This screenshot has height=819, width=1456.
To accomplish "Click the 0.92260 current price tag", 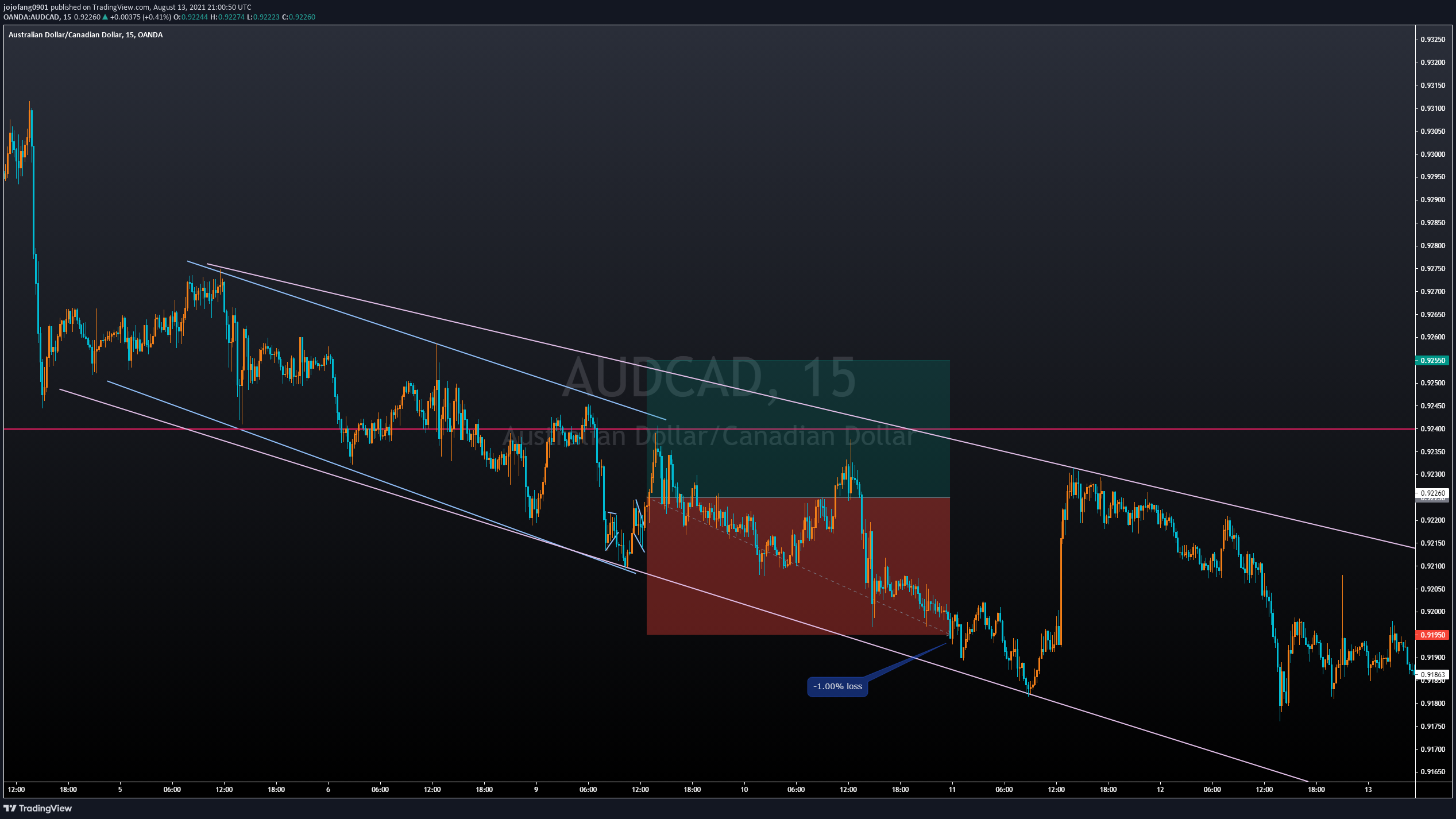I will tap(1432, 493).
